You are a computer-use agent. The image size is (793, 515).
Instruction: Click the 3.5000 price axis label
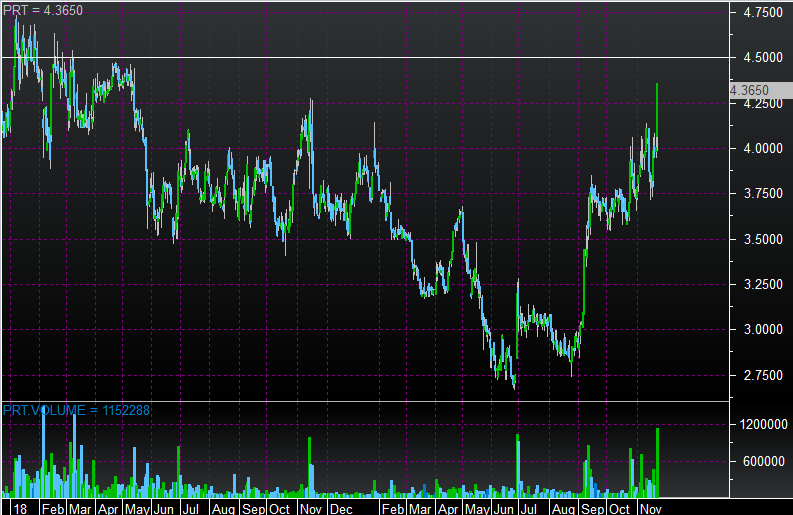[755, 240]
